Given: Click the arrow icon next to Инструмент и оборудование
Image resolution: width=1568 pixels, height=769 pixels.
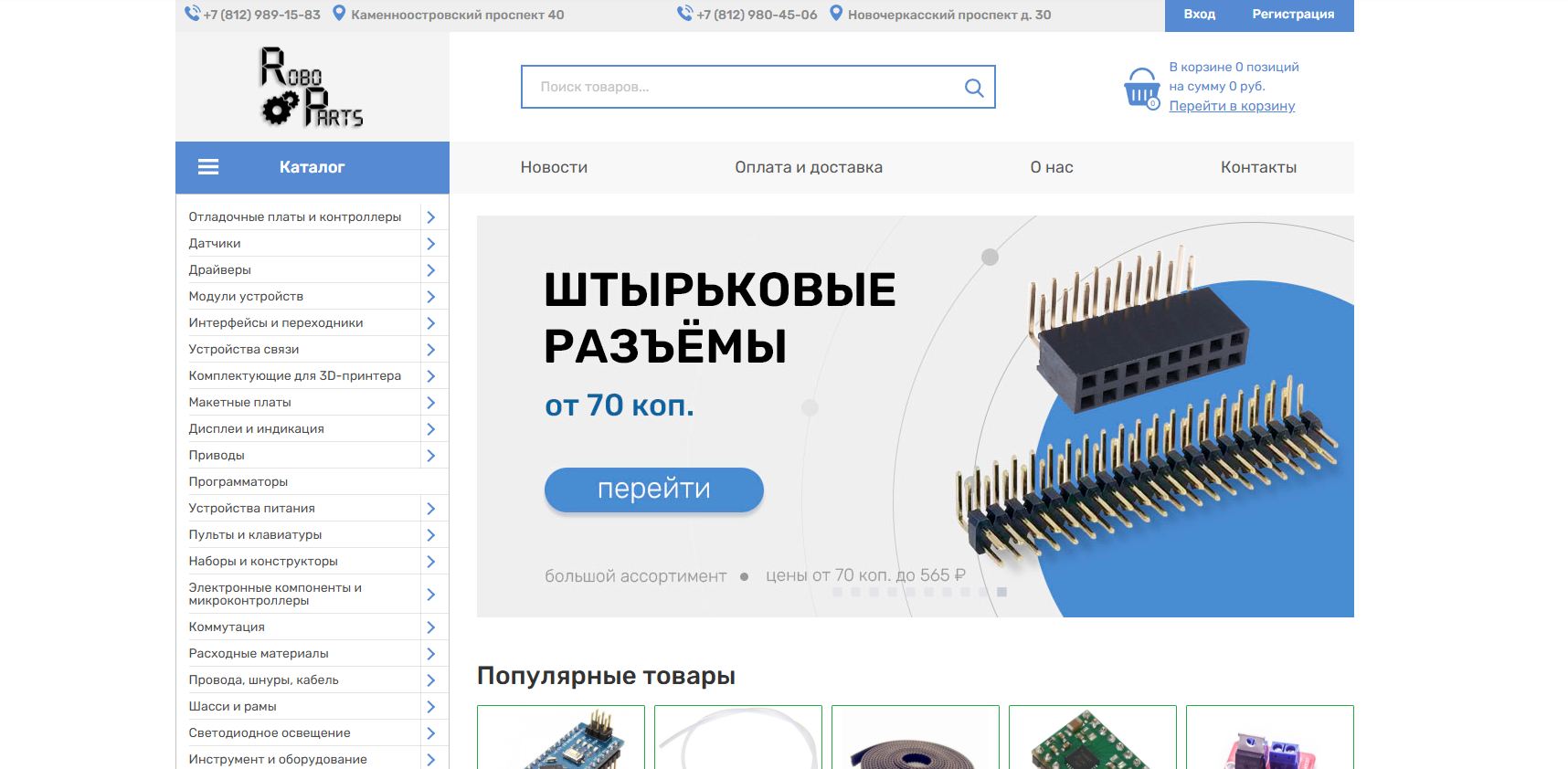Looking at the screenshot, I should [x=431, y=760].
